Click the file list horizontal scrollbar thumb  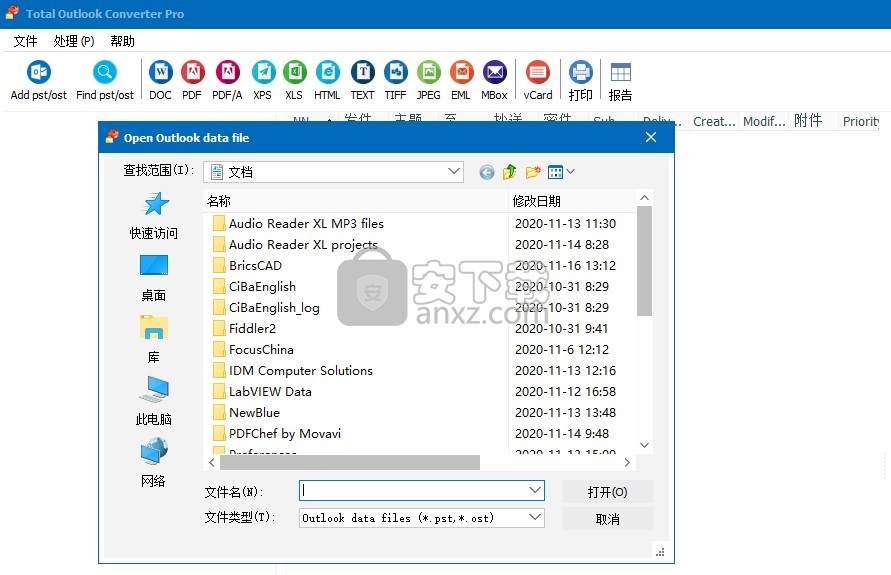coord(349,462)
